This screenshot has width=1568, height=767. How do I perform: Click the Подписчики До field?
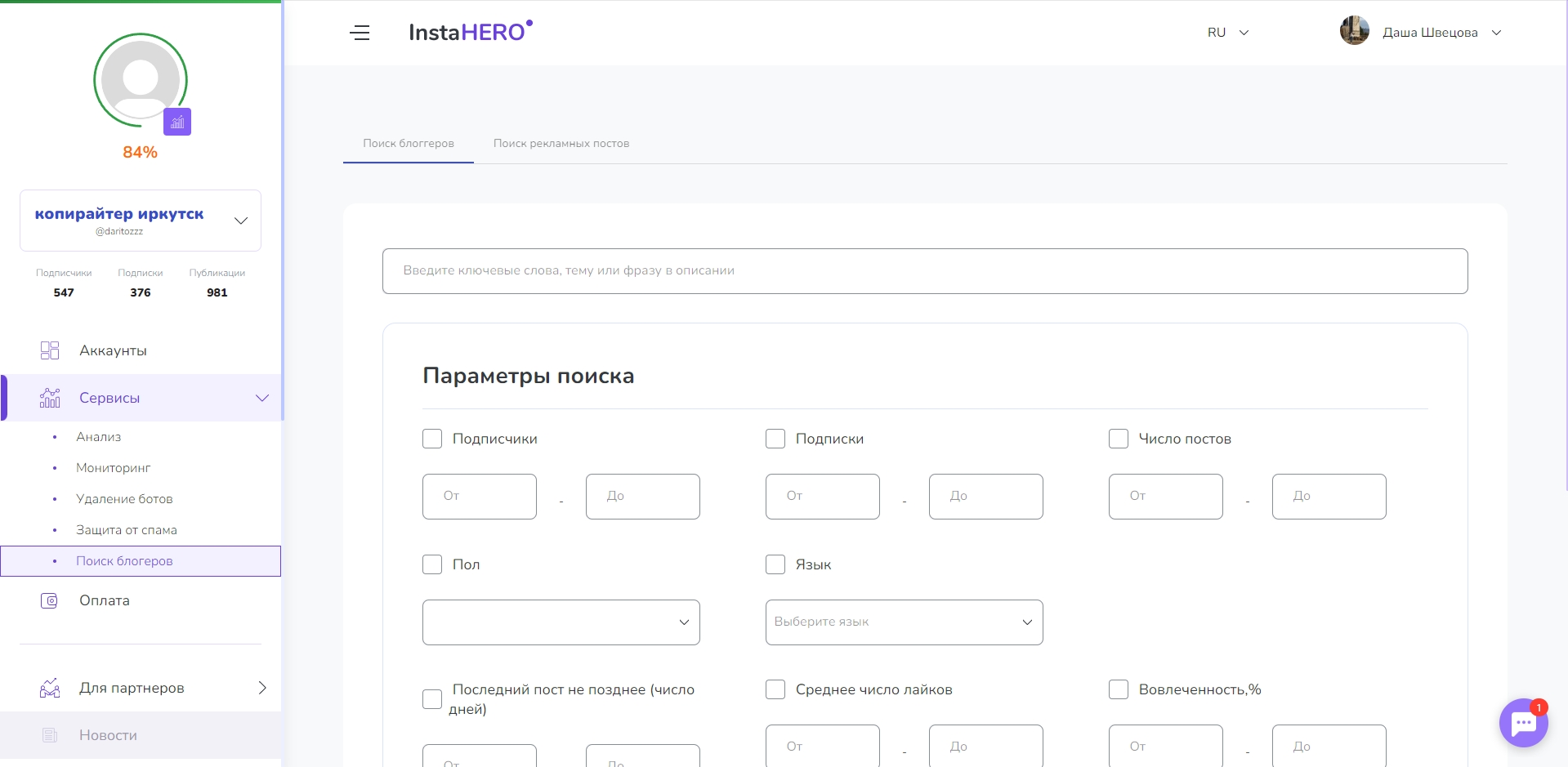[x=643, y=497]
